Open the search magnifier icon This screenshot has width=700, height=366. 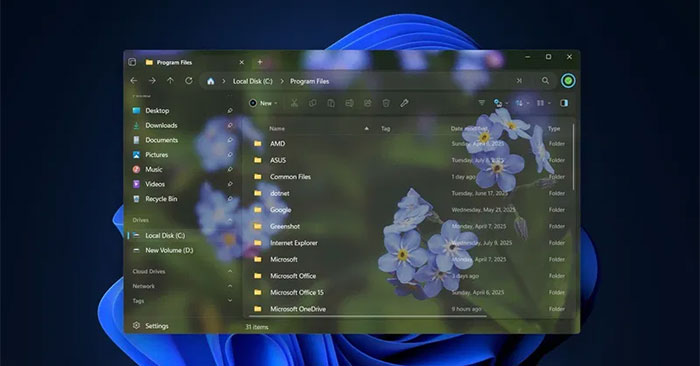pos(545,81)
